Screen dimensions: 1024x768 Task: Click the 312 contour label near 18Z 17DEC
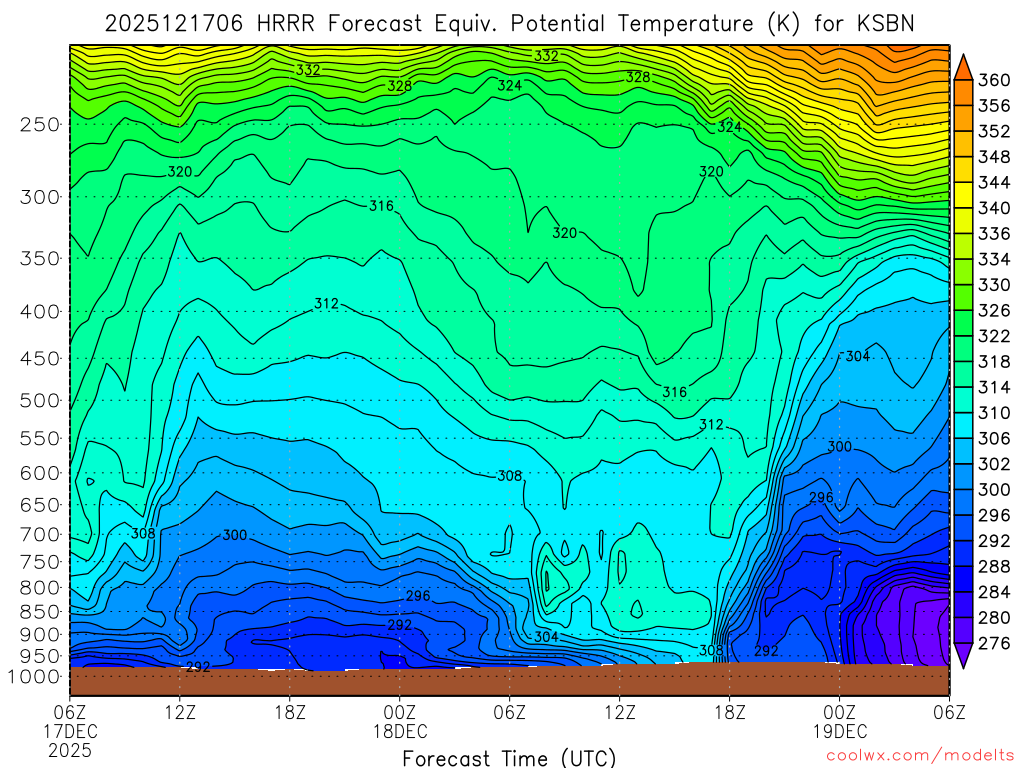(x=327, y=303)
